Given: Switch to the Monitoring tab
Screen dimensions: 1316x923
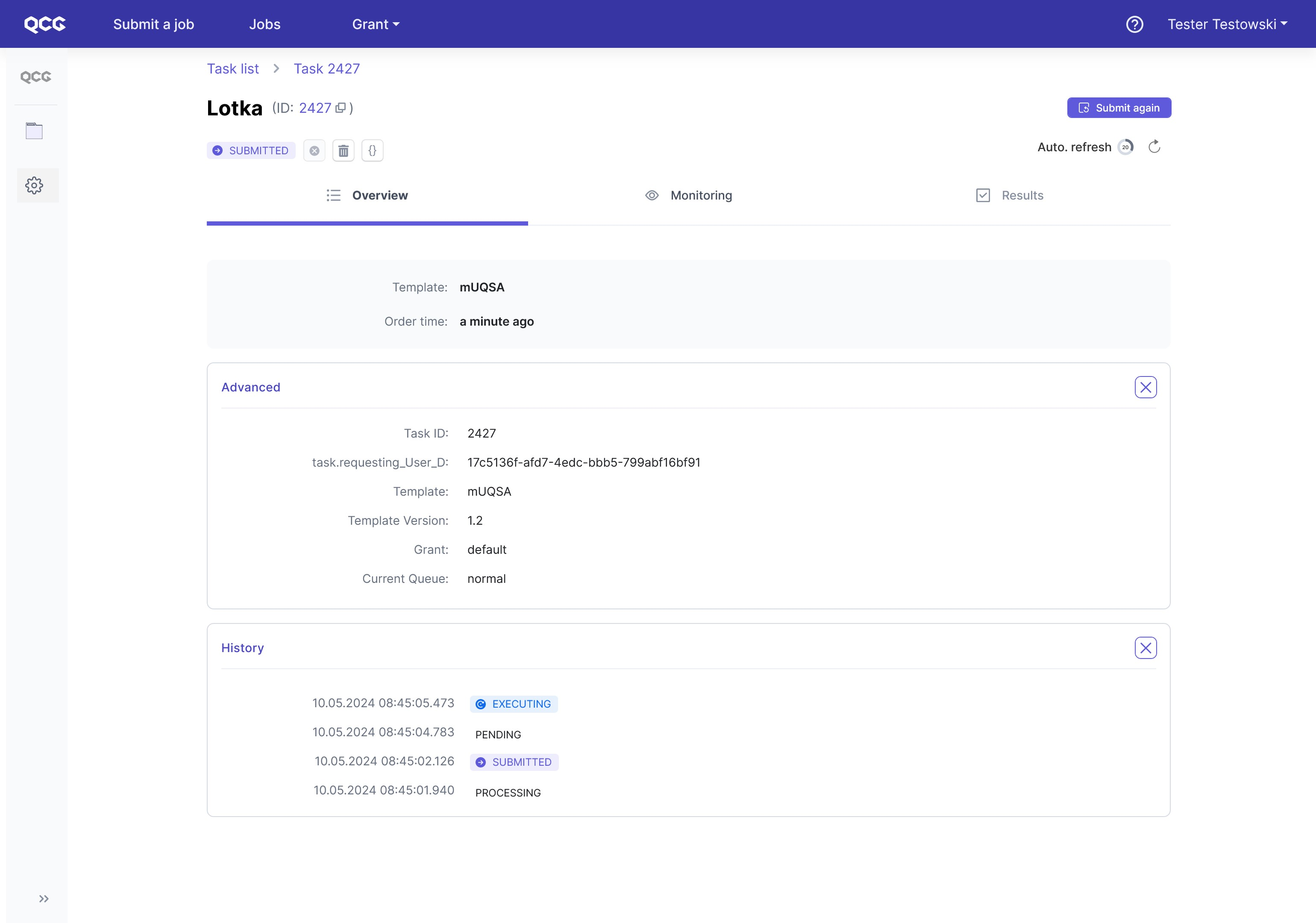Looking at the screenshot, I should (688, 195).
